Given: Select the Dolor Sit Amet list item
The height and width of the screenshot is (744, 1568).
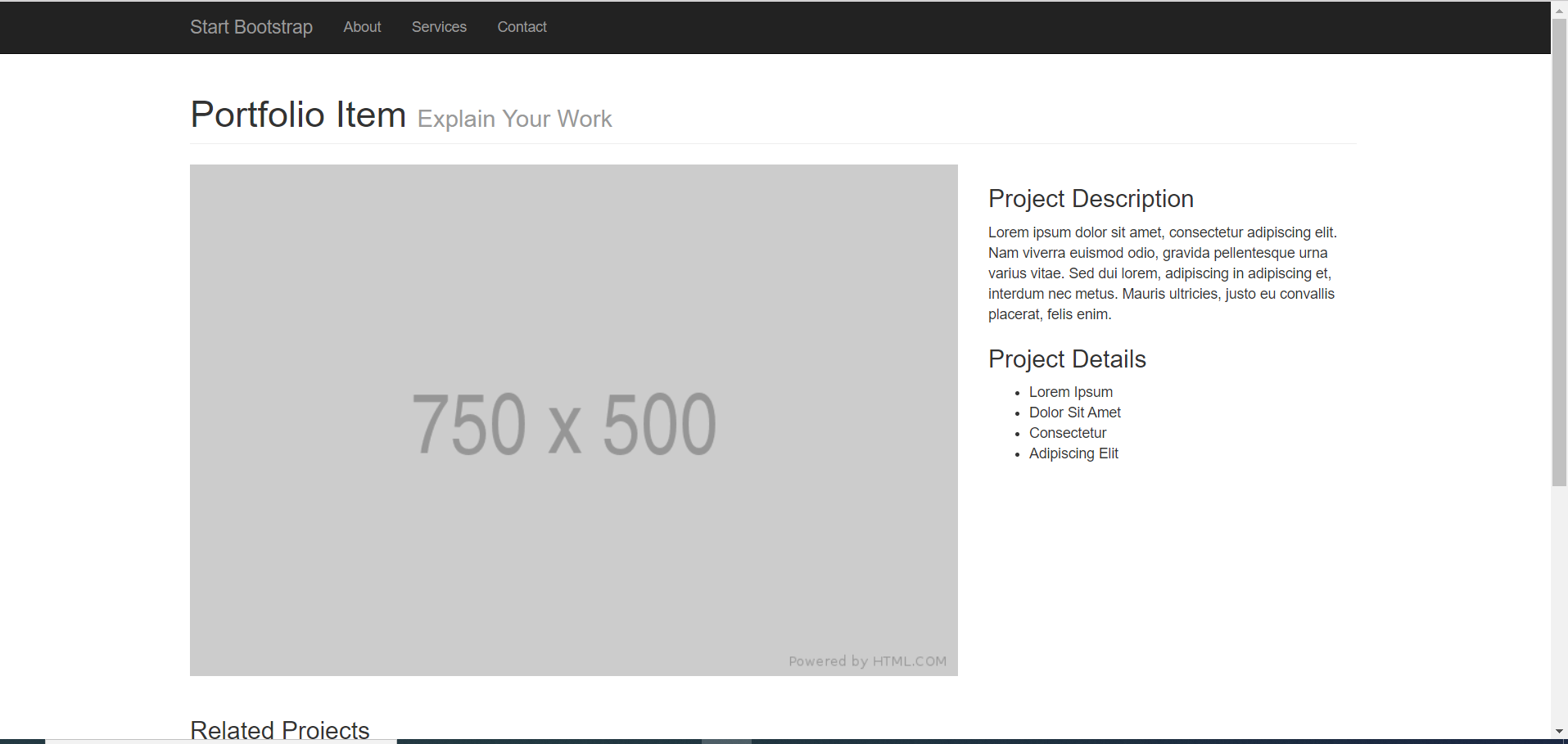Looking at the screenshot, I should tap(1074, 413).
